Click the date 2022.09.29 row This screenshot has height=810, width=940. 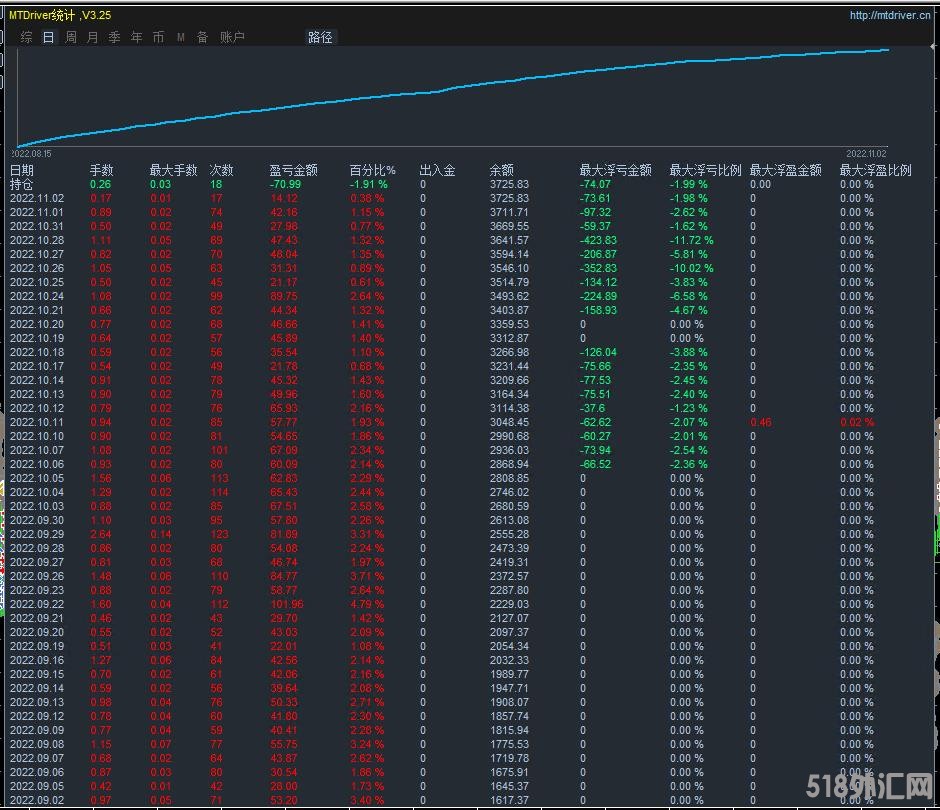tap(37, 534)
